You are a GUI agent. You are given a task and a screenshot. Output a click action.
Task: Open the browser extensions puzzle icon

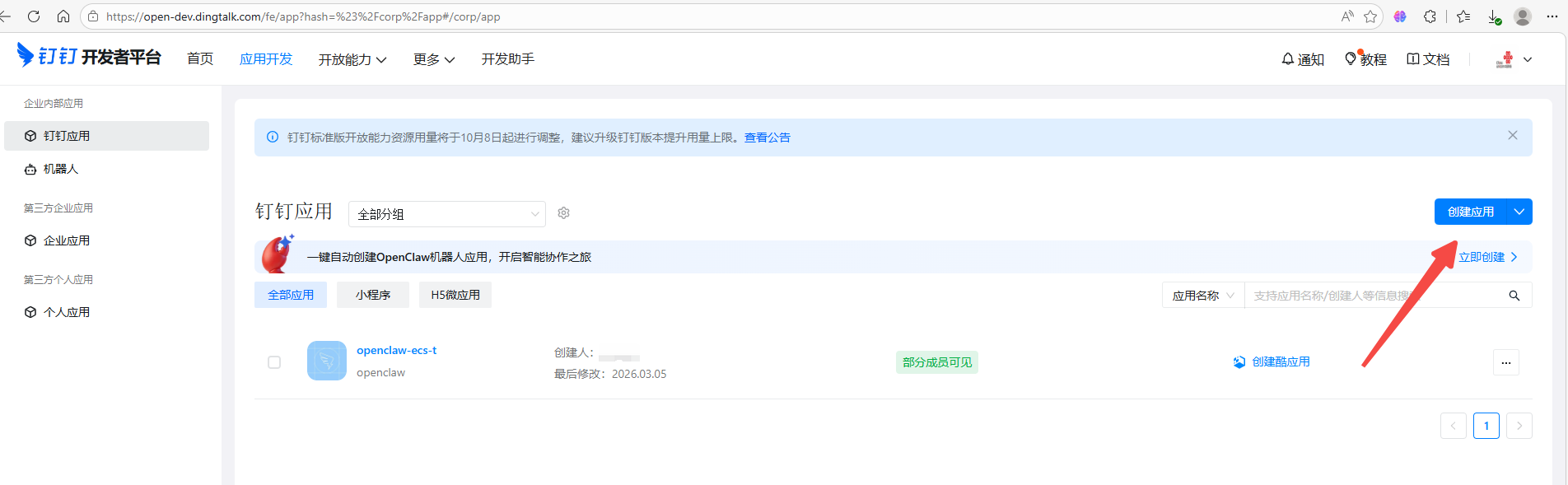1430,16
